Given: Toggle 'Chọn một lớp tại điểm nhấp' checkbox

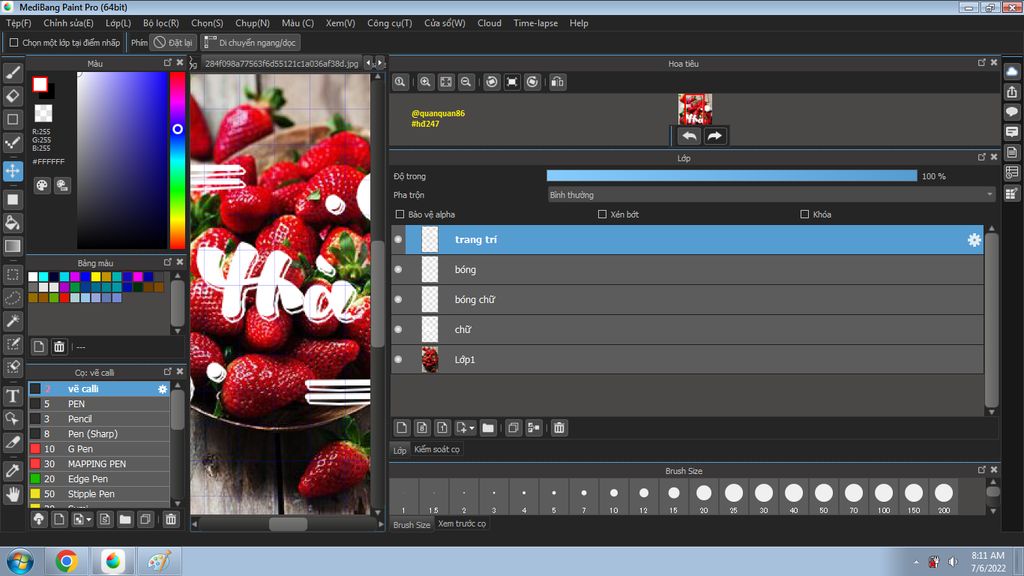Looking at the screenshot, I should (x=14, y=42).
